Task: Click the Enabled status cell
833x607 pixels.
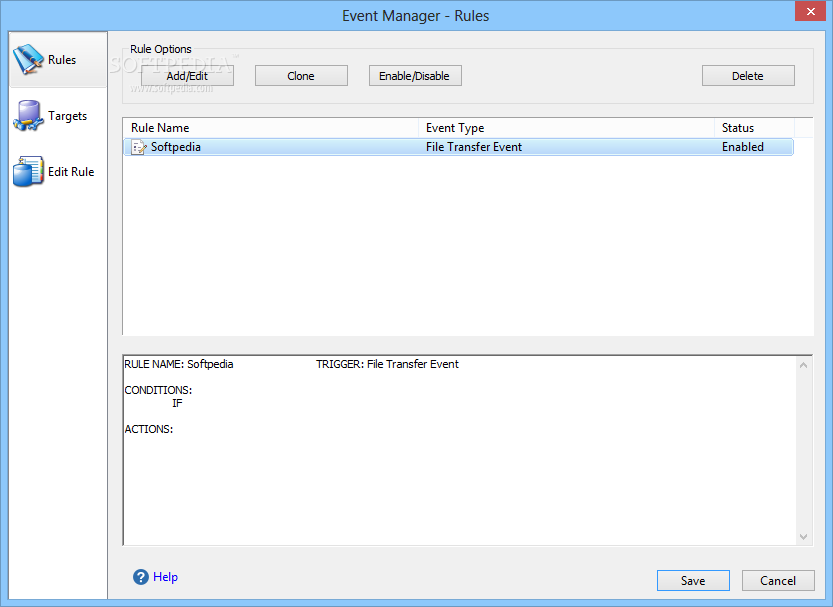Action: [x=743, y=147]
